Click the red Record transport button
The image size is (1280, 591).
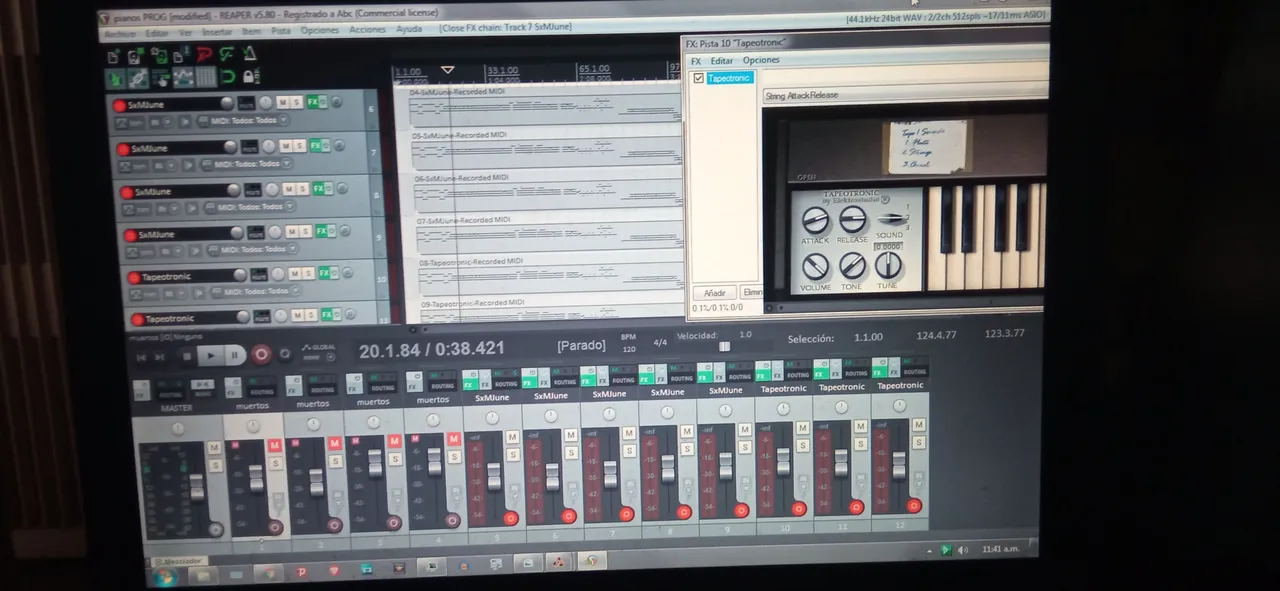261,354
